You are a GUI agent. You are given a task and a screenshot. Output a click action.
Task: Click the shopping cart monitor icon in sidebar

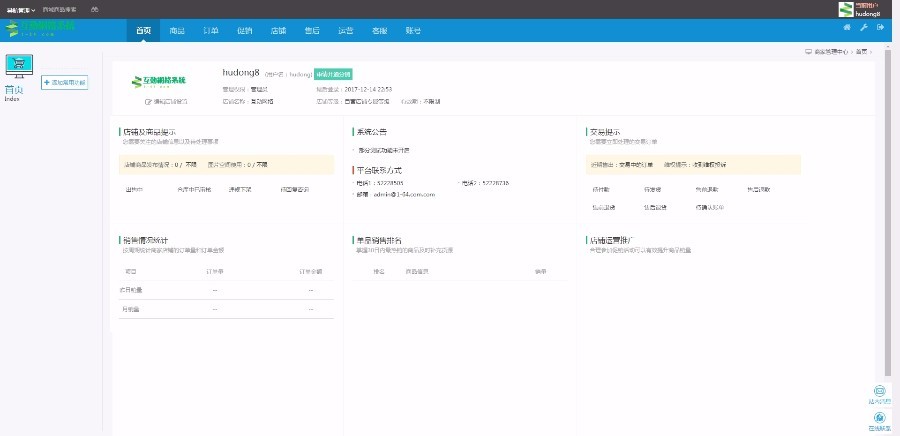[19, 67]
